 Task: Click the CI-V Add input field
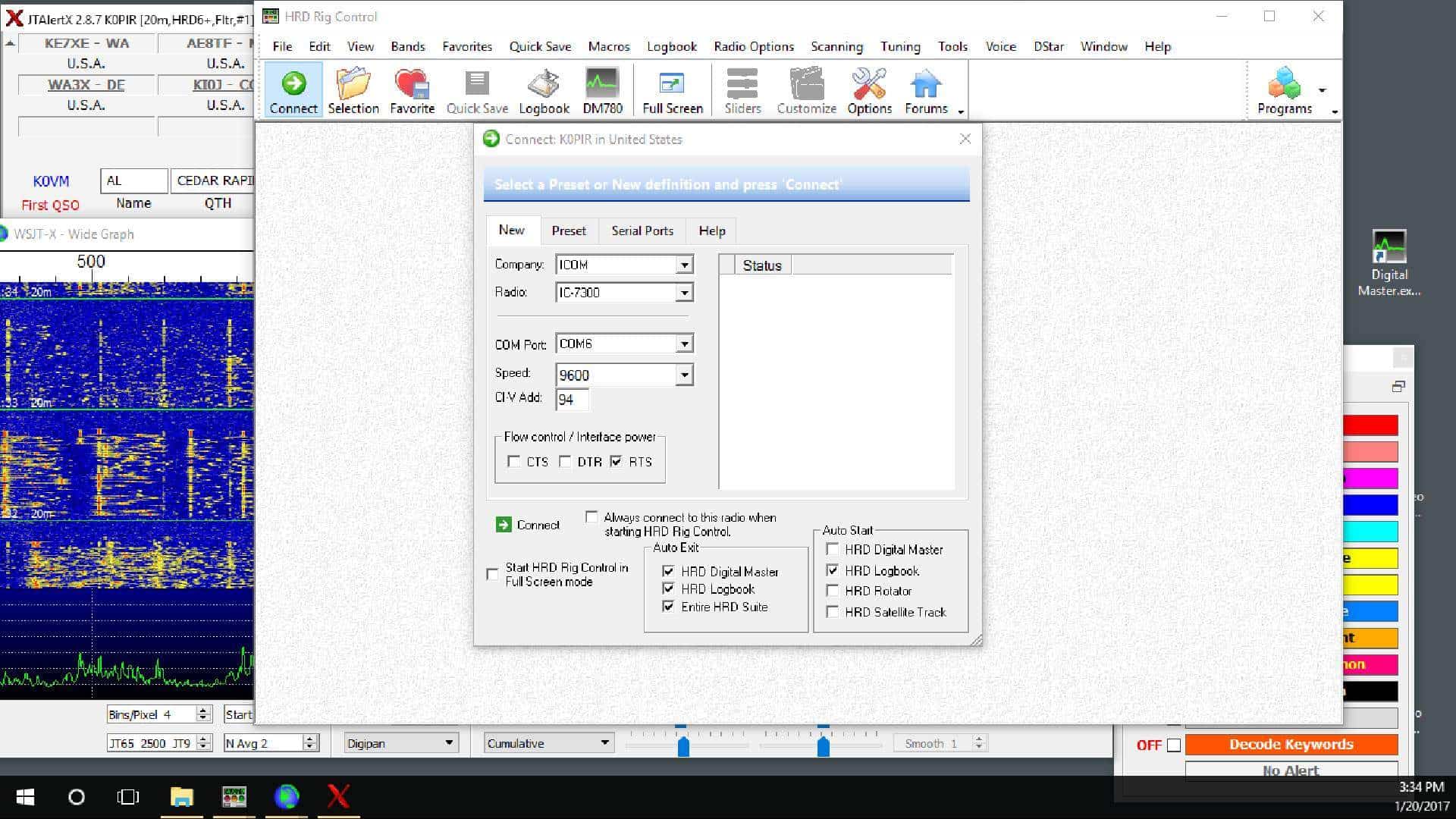pyautogui.click(x=573, y=400)
